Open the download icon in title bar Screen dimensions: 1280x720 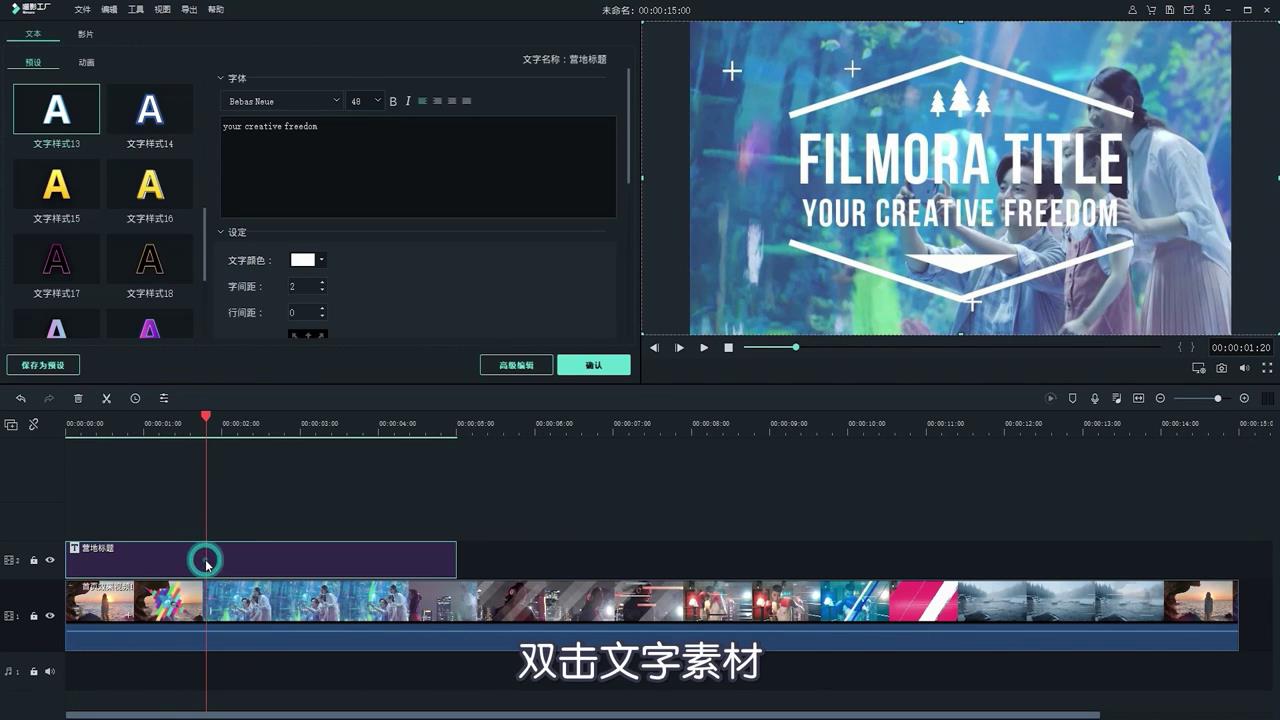tap(1208, 9)
